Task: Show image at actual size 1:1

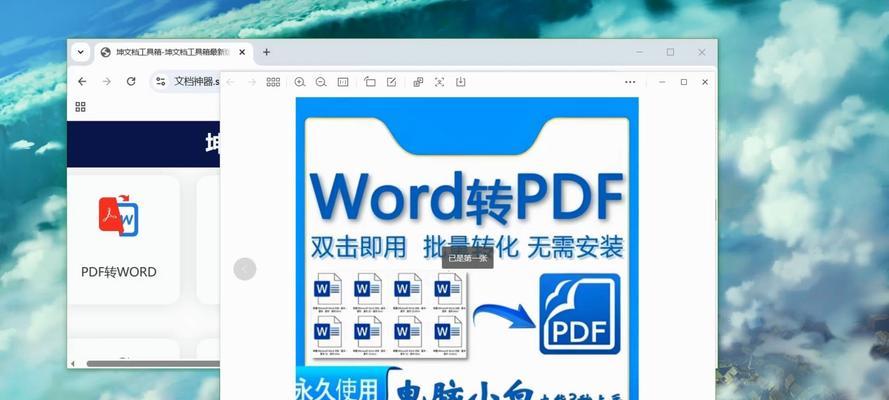Action: pos(343,82)
